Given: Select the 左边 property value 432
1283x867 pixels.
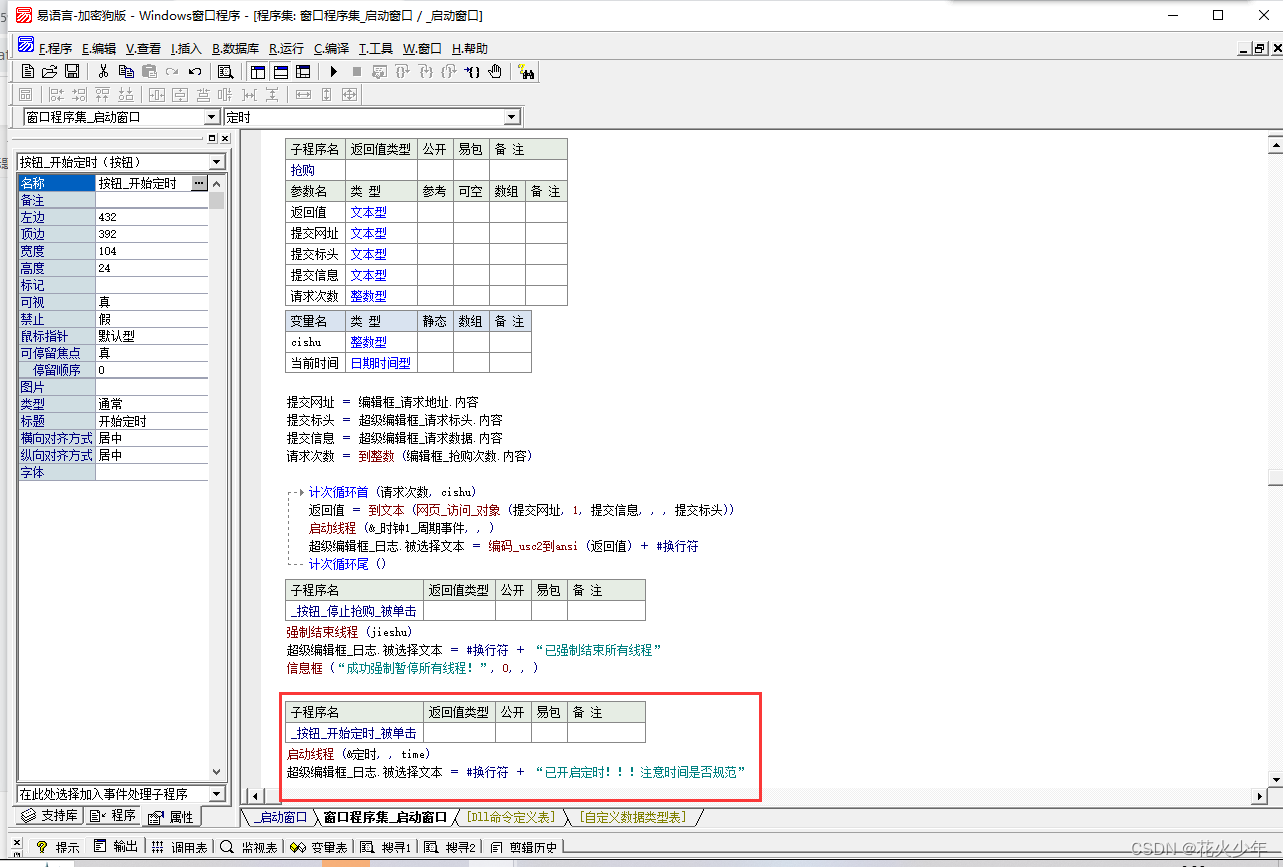Looking at the screenshot, I should 152,217.
